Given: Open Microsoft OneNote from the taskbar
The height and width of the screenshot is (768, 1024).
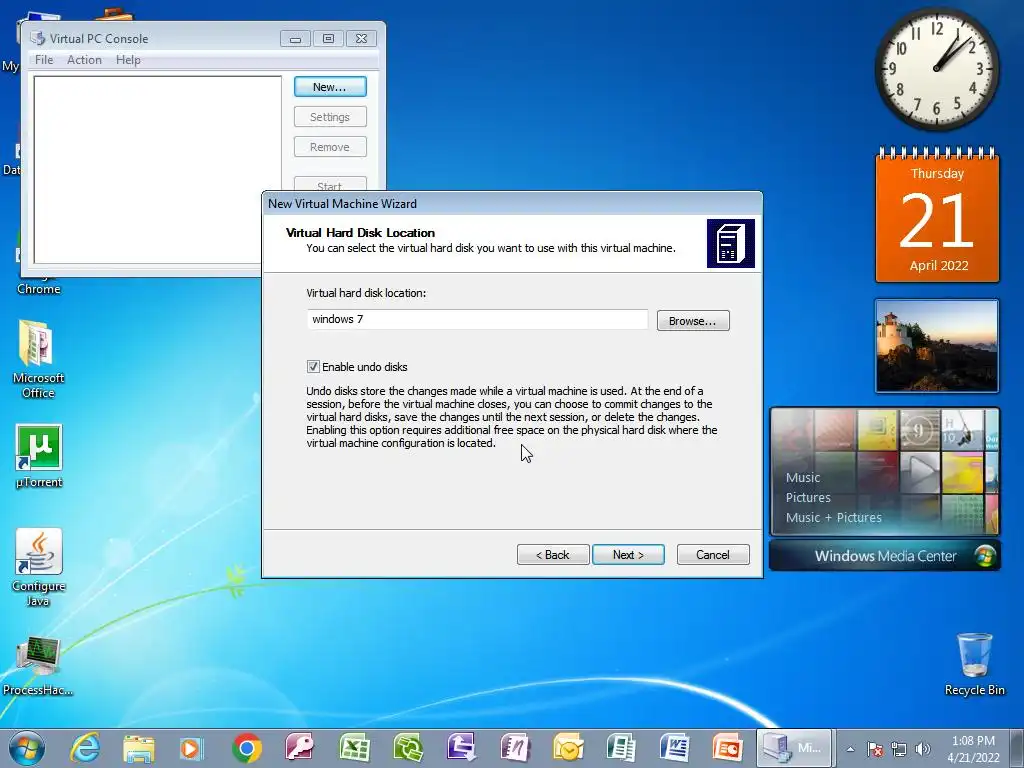Looking at the screenshot, I should click(515, 748).
